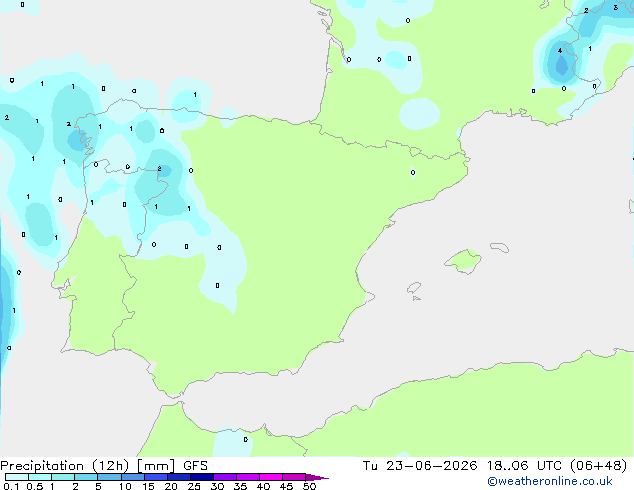Click the "0.5" legend scale label
The height and width of the screenshot is (490, 634).
click(x=35, y=486)
